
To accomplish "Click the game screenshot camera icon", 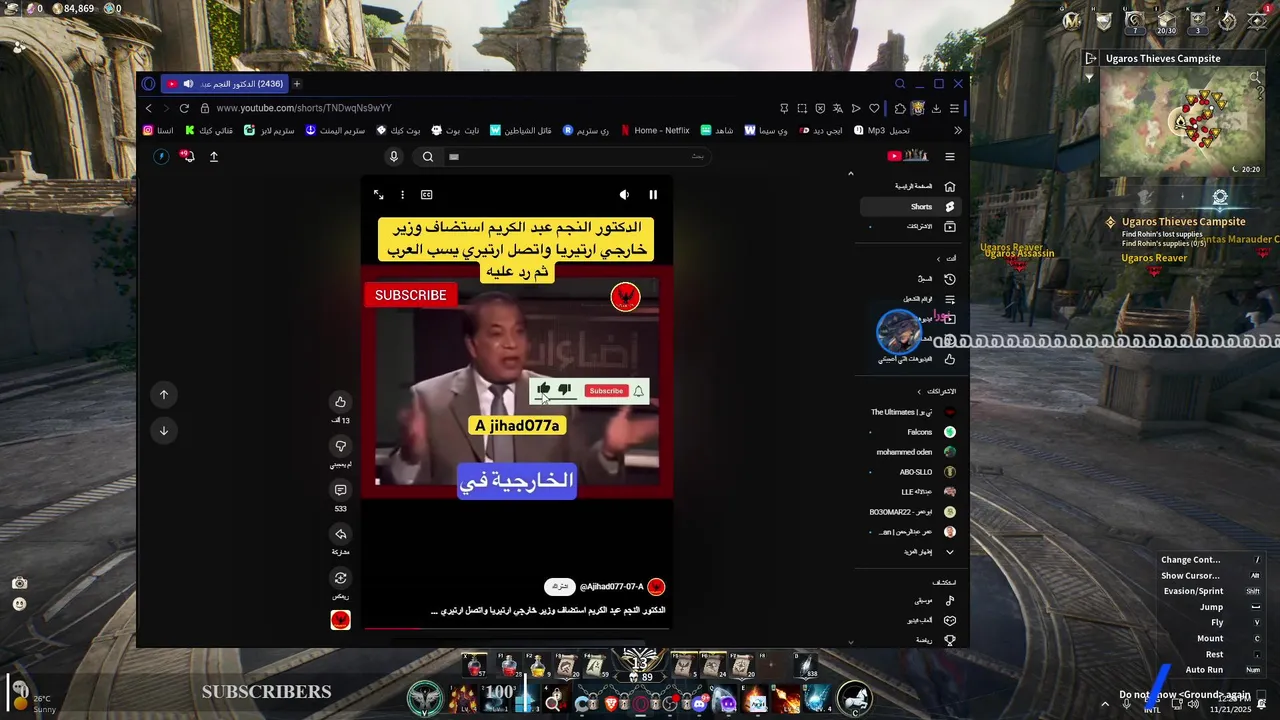I will coord(19,583).
